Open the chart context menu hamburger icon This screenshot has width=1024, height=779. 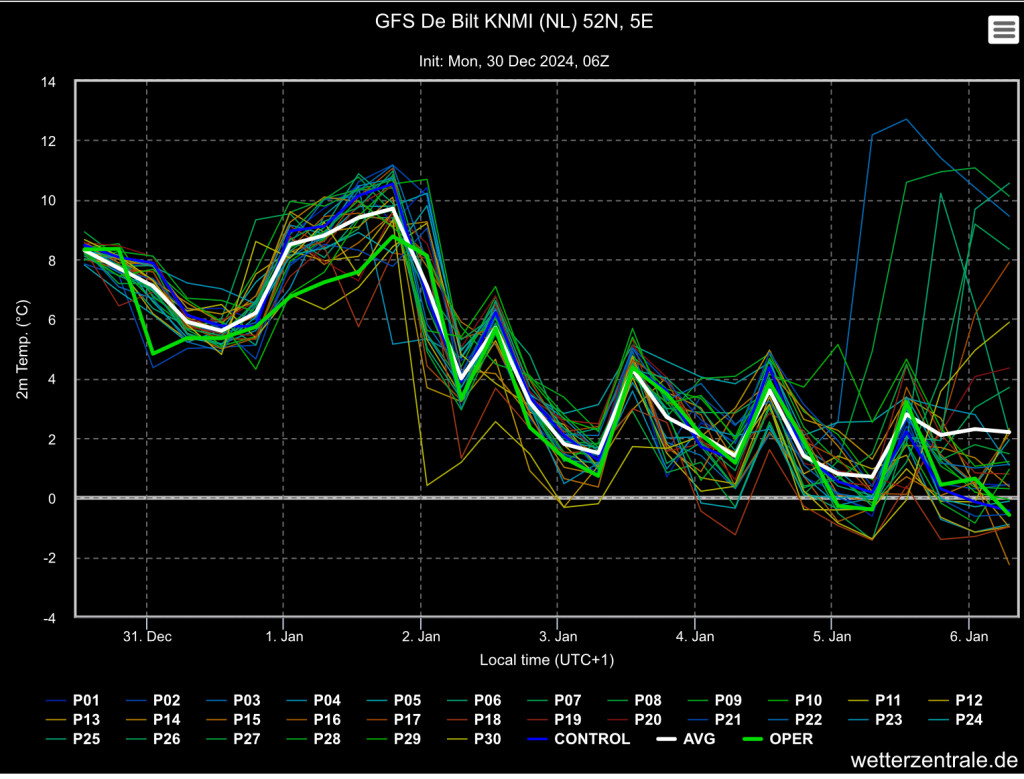click(x=1002, y=29)
